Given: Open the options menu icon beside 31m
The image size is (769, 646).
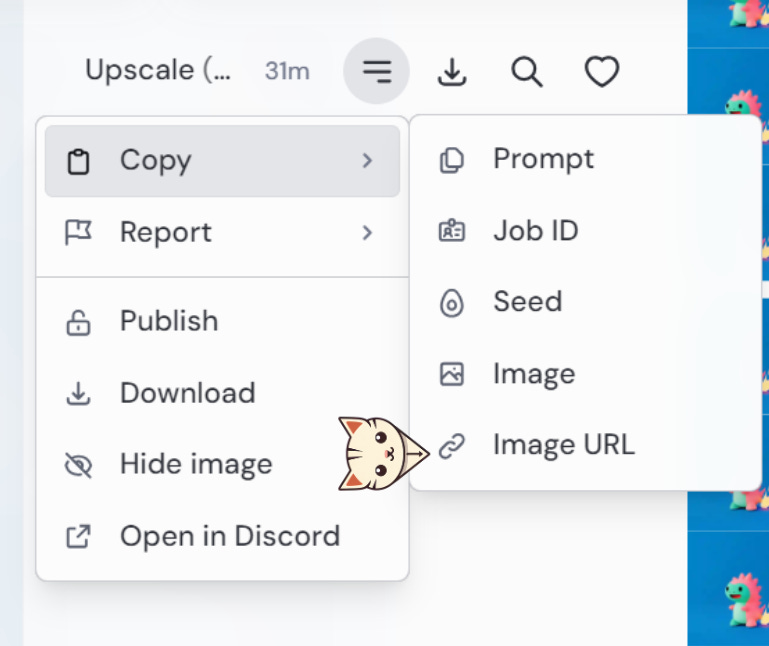Looking at the screenshot, I should (377, 71).
